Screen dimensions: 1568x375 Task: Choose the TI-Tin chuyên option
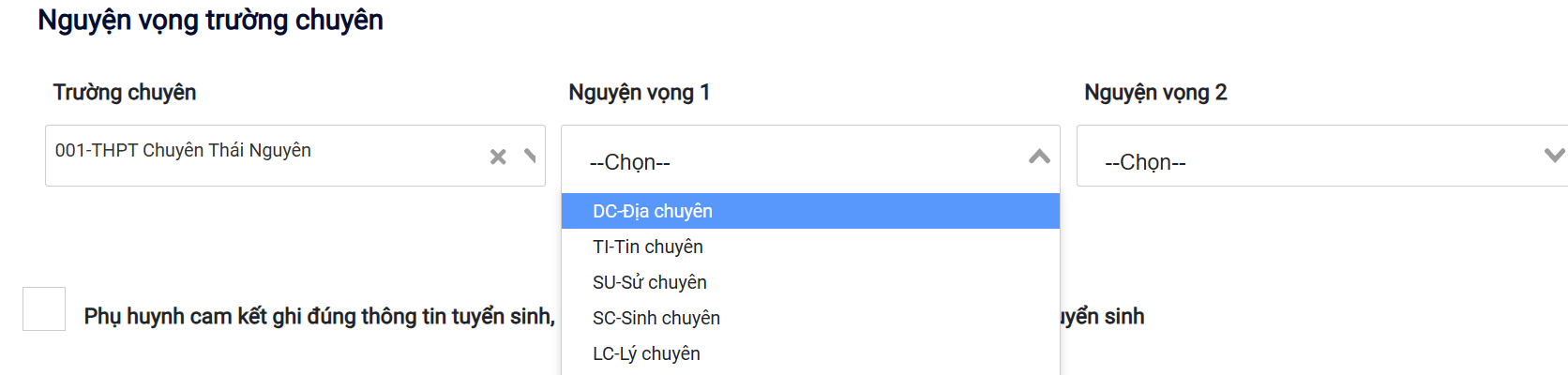pos(648,247)
